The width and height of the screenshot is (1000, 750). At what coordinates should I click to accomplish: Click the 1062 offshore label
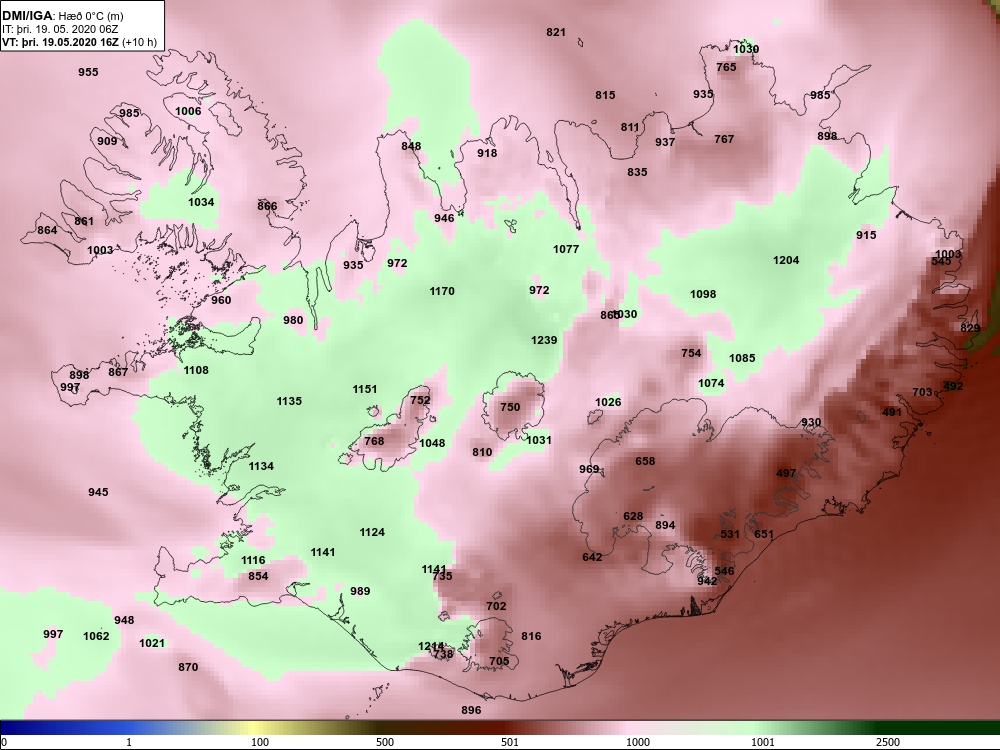(96, 636)
